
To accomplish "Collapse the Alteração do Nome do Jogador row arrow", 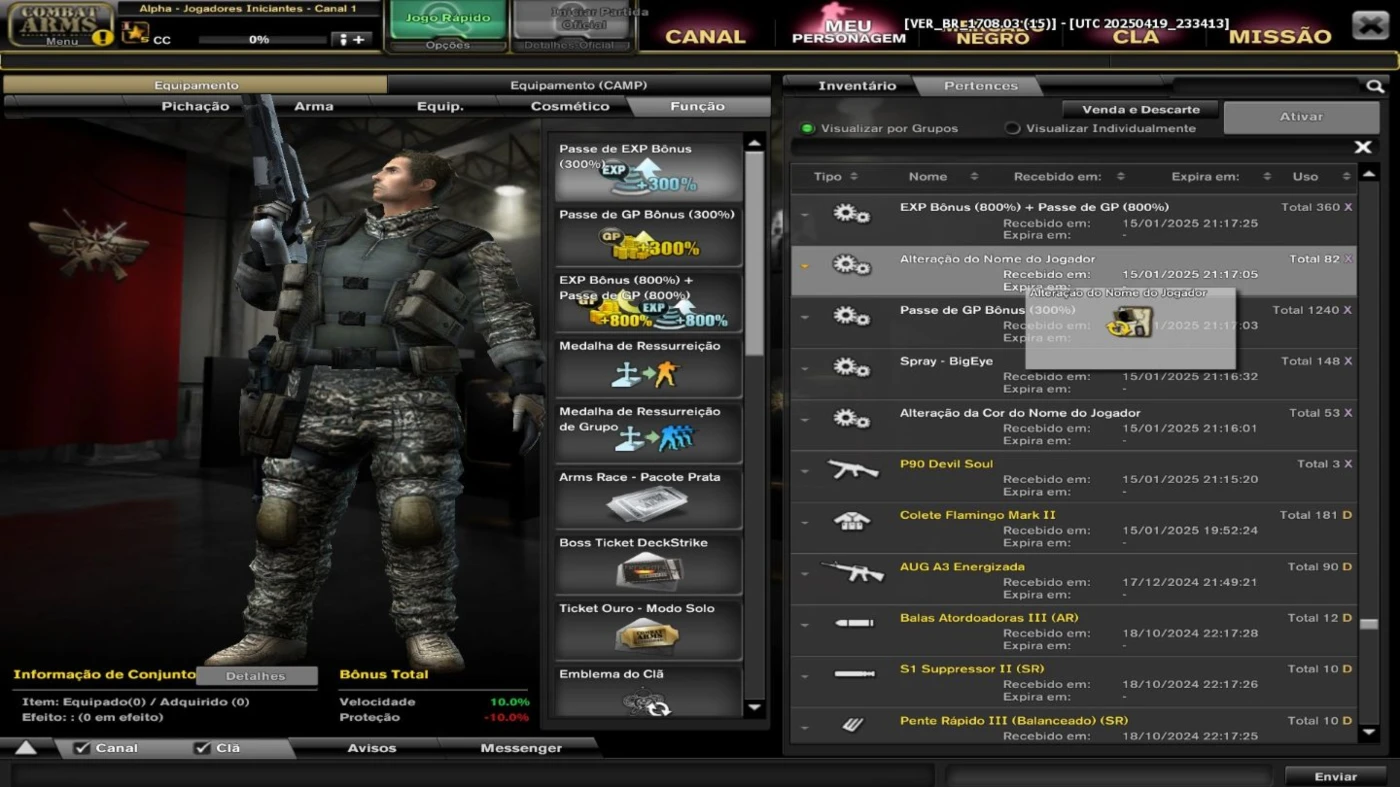I will [805, 266].
